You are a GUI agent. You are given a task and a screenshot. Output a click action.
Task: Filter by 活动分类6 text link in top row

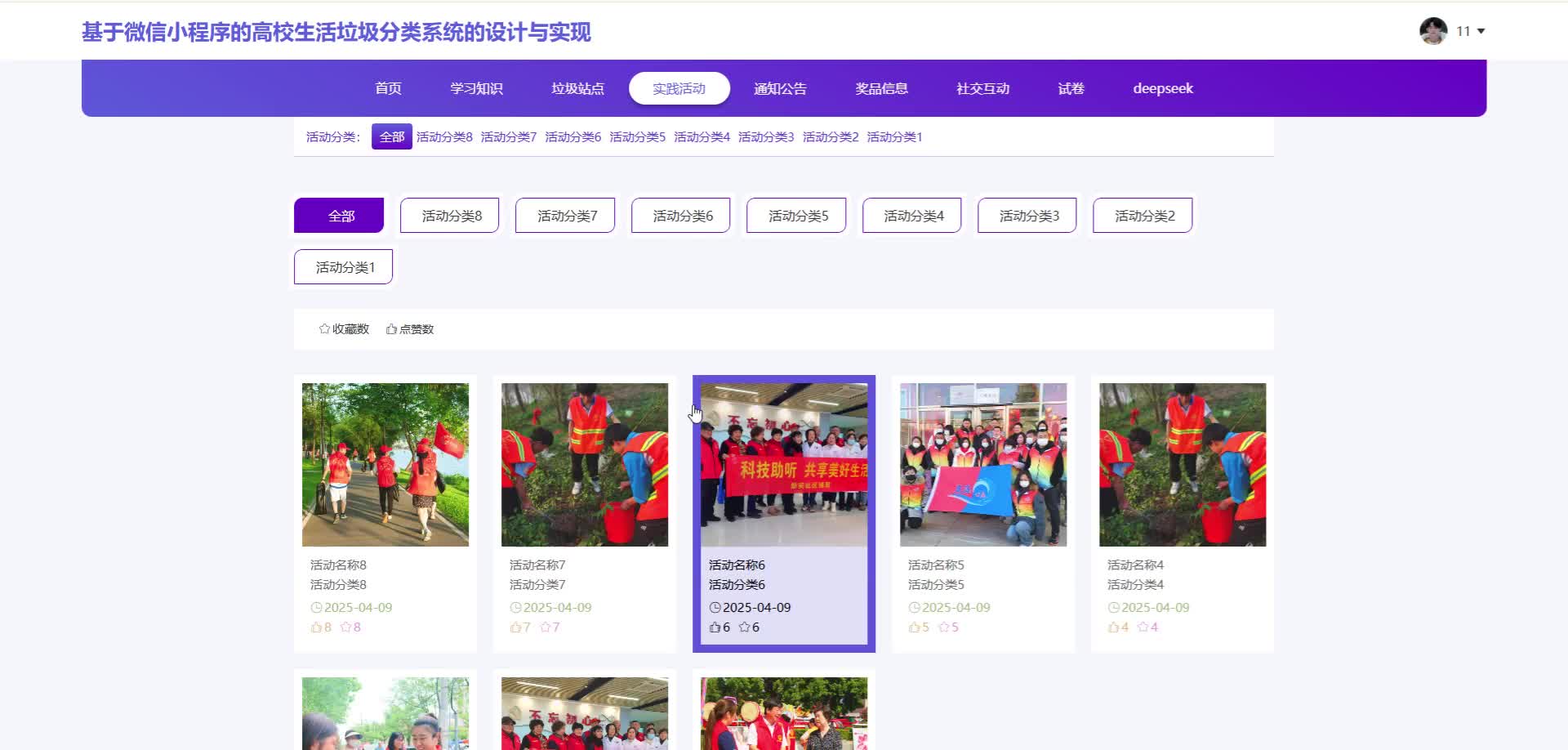pos(573,136)
